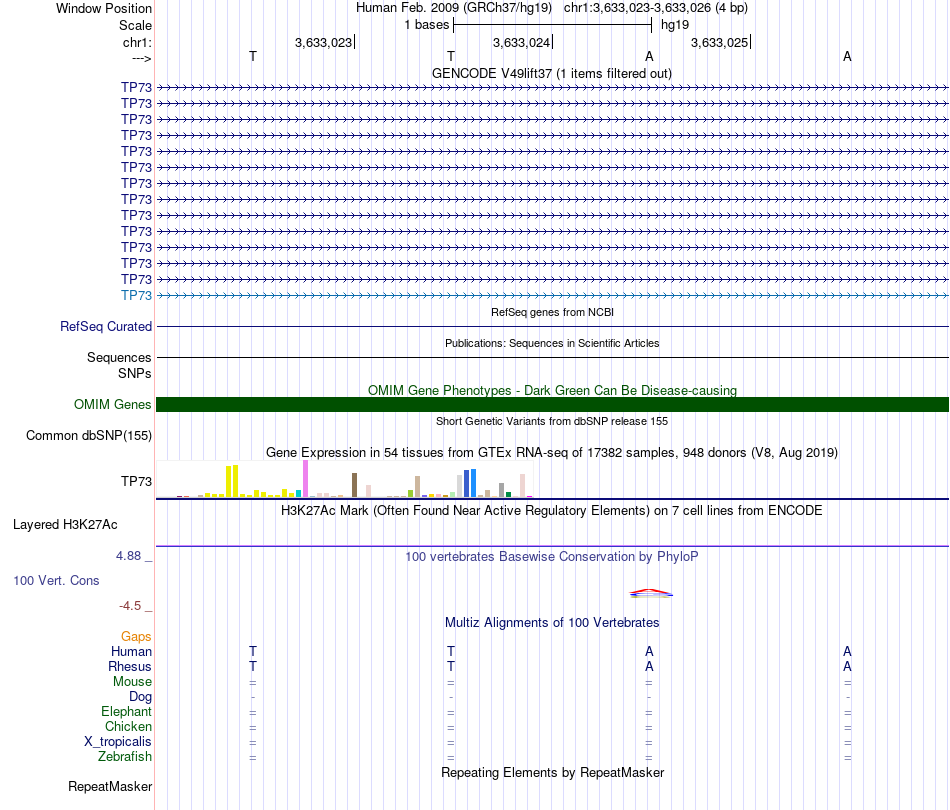The image size is (950, 810).
Task: Select the Dog alignment row label
Action: [x=141, y=697]
